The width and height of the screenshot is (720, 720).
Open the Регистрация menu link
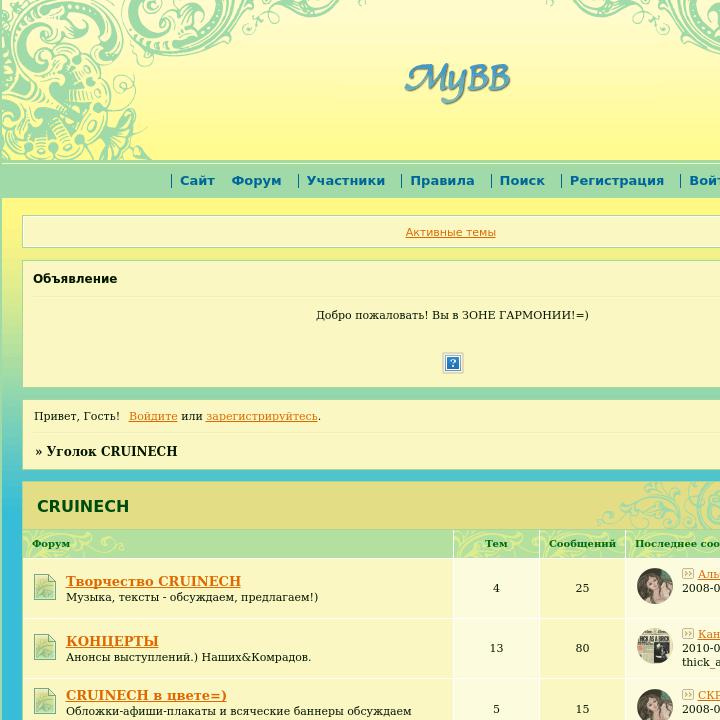point(617,181)
